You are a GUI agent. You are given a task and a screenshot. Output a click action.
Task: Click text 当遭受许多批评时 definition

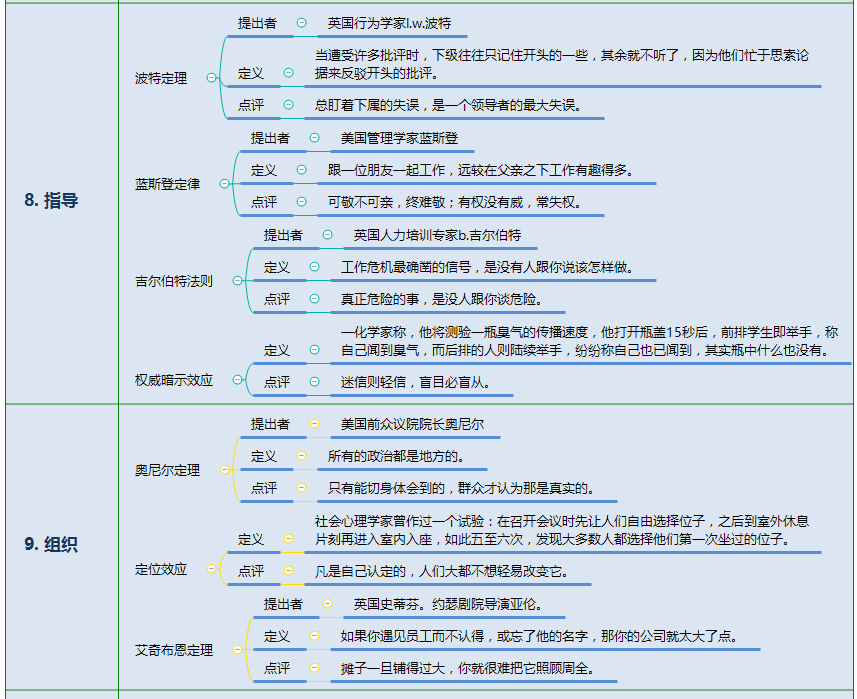[562, 64]
